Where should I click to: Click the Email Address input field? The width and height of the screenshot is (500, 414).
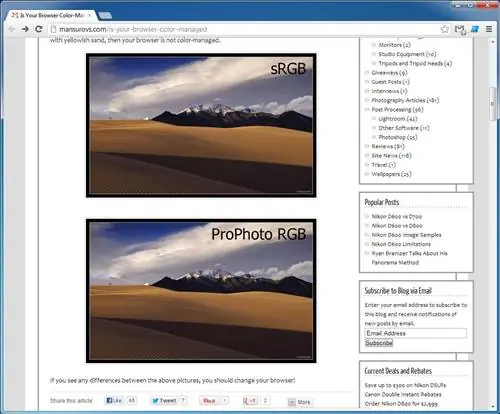415,333
